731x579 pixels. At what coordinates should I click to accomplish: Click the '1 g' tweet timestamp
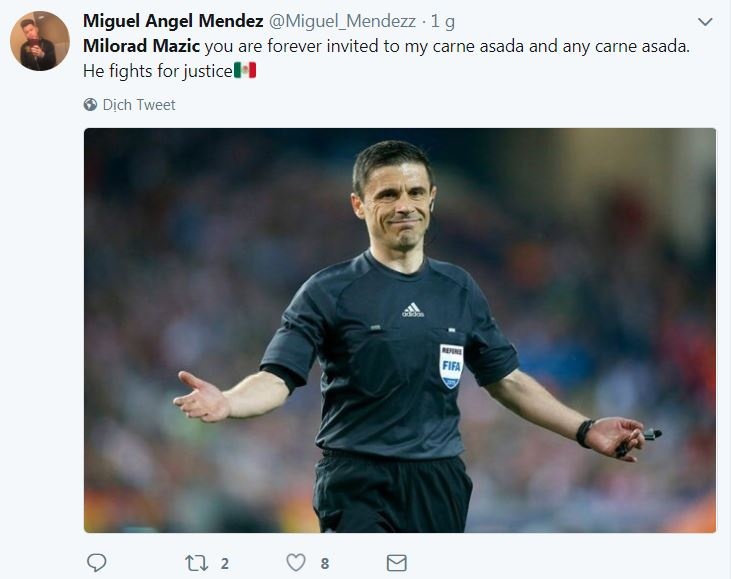(x=443, y=22)
